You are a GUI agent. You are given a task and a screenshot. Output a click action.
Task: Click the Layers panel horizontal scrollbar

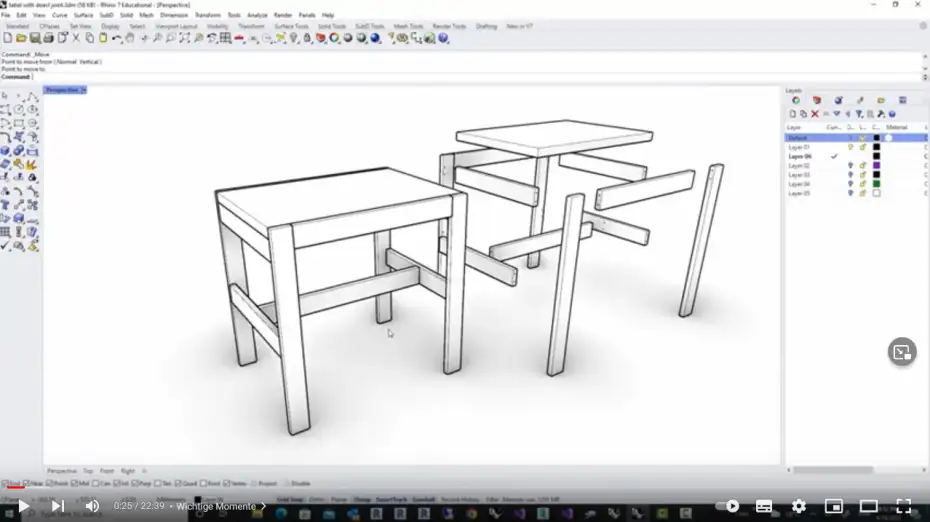coord(833,470)
